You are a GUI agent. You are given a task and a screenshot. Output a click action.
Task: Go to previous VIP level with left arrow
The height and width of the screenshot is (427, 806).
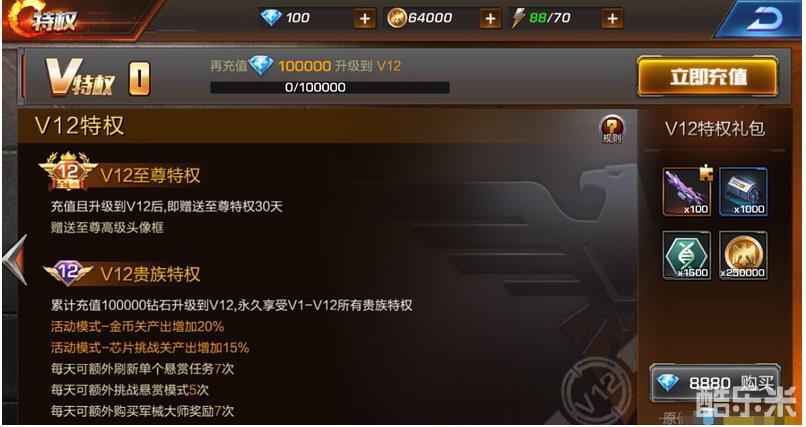click(14, 259)
